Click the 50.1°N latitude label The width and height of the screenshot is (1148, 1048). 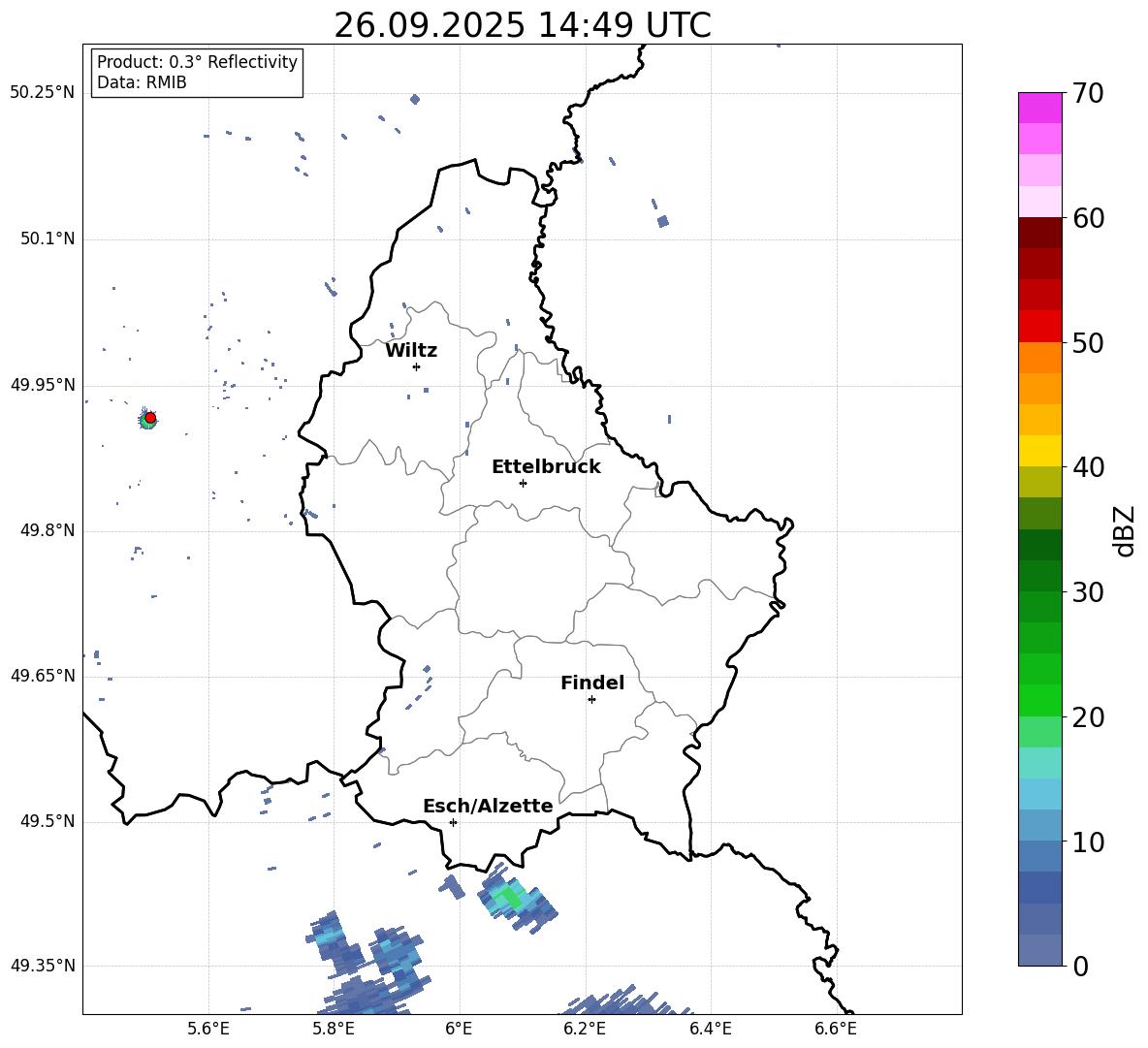(x=48, y=238)
